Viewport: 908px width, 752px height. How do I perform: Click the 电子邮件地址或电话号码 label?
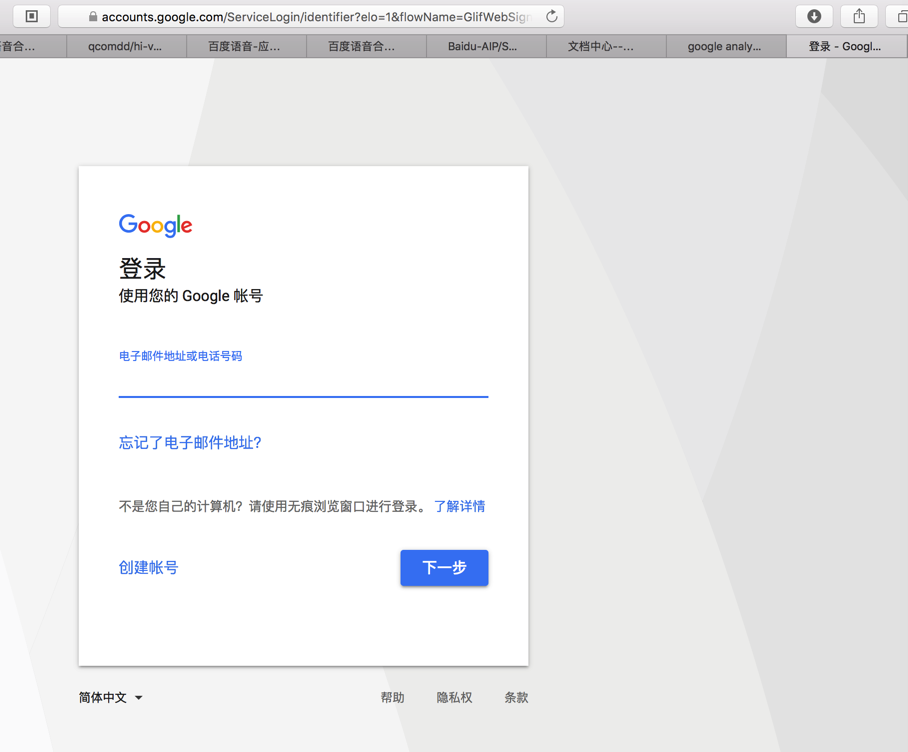click(x=181, y=356)
